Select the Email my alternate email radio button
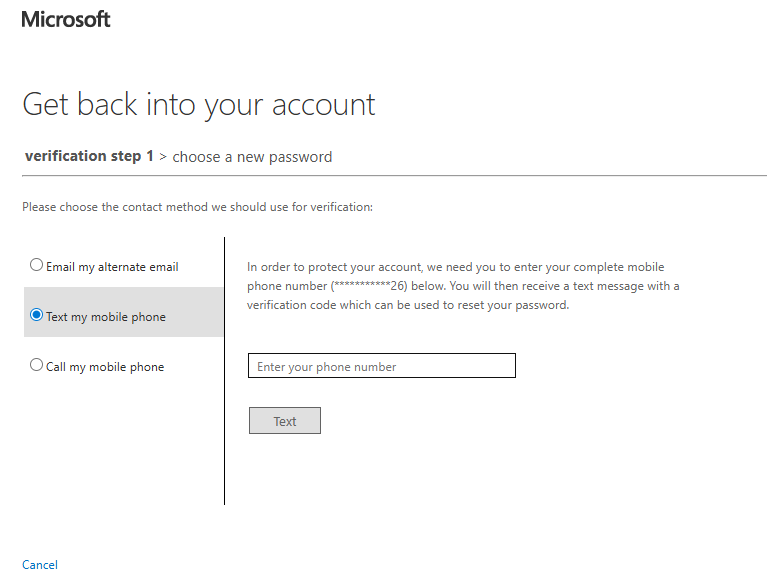This screenshot has height=583, width=767. tap(36, 265)
